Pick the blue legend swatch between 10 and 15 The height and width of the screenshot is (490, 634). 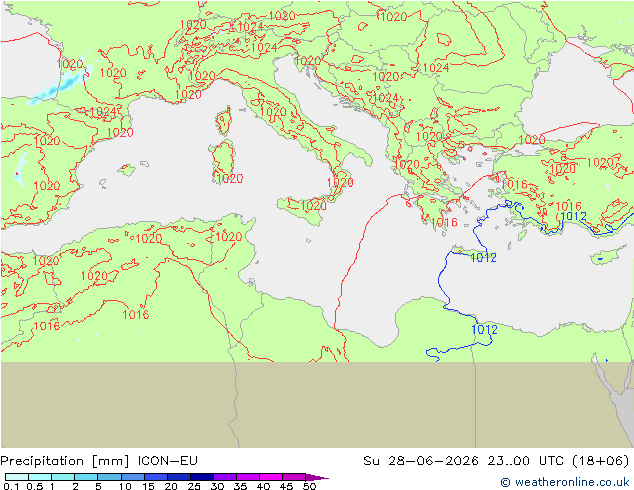click(x=133, y=477)
